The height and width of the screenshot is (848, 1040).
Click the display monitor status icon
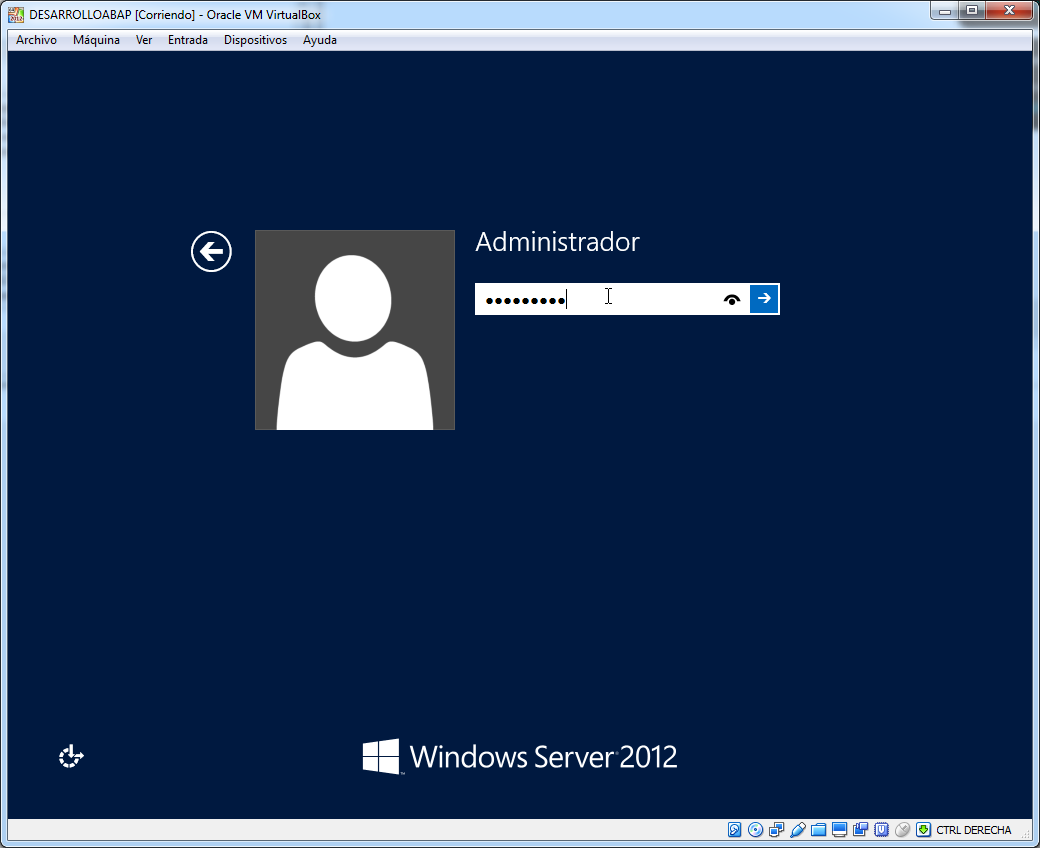(x=840, y=829)
